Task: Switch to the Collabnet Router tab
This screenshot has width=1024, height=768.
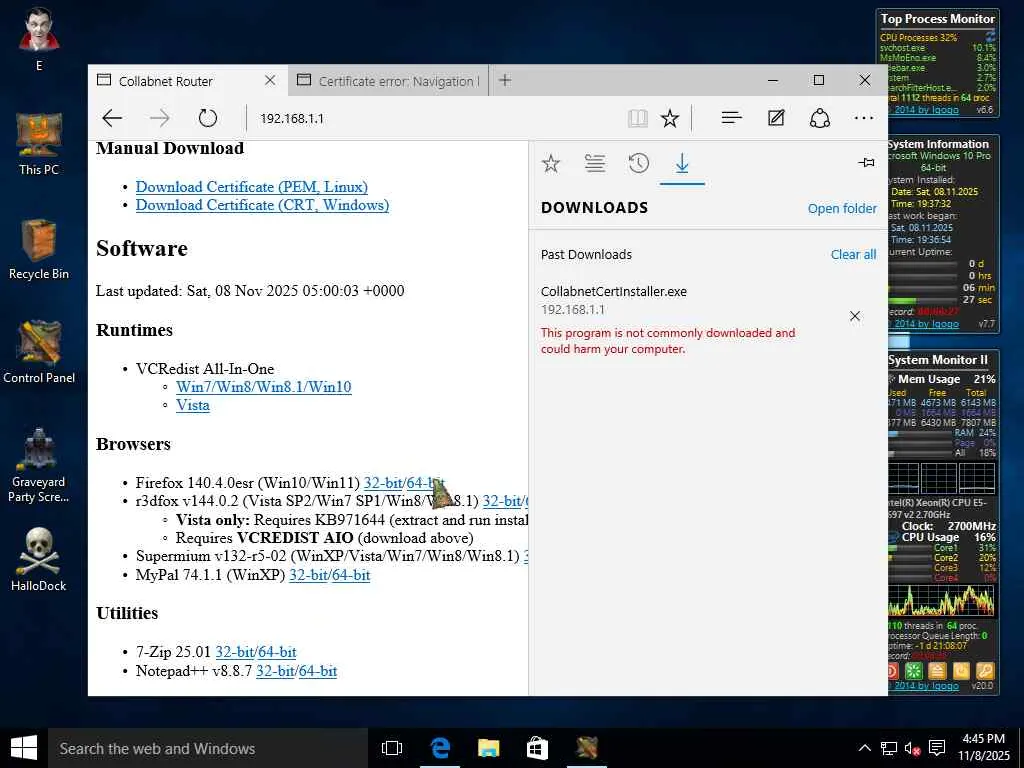Action: pyautogui.click(x=188, y=81)
